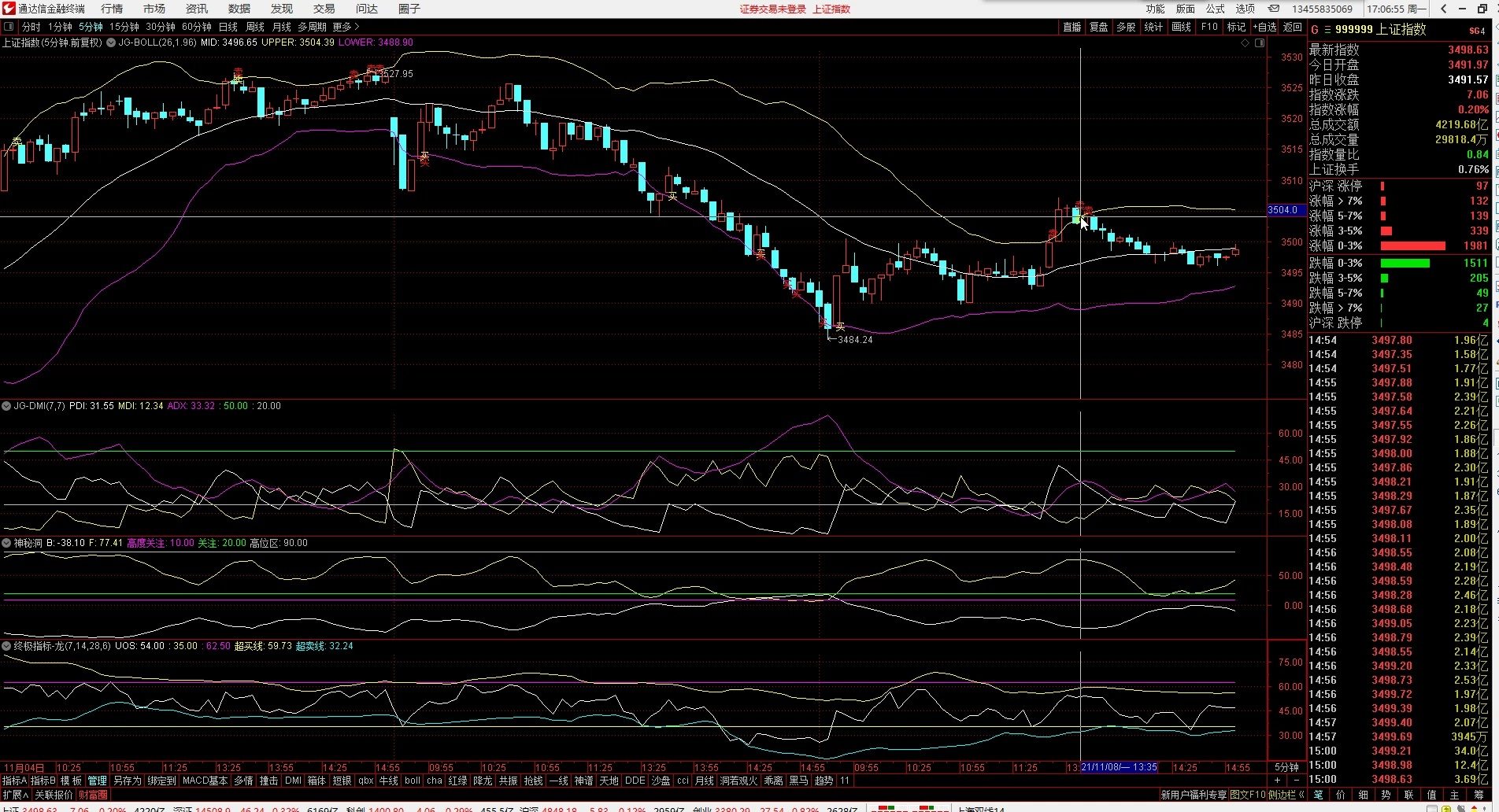Expand the 更多 period options
The image size is (1499, 812).
pos(345,27)
